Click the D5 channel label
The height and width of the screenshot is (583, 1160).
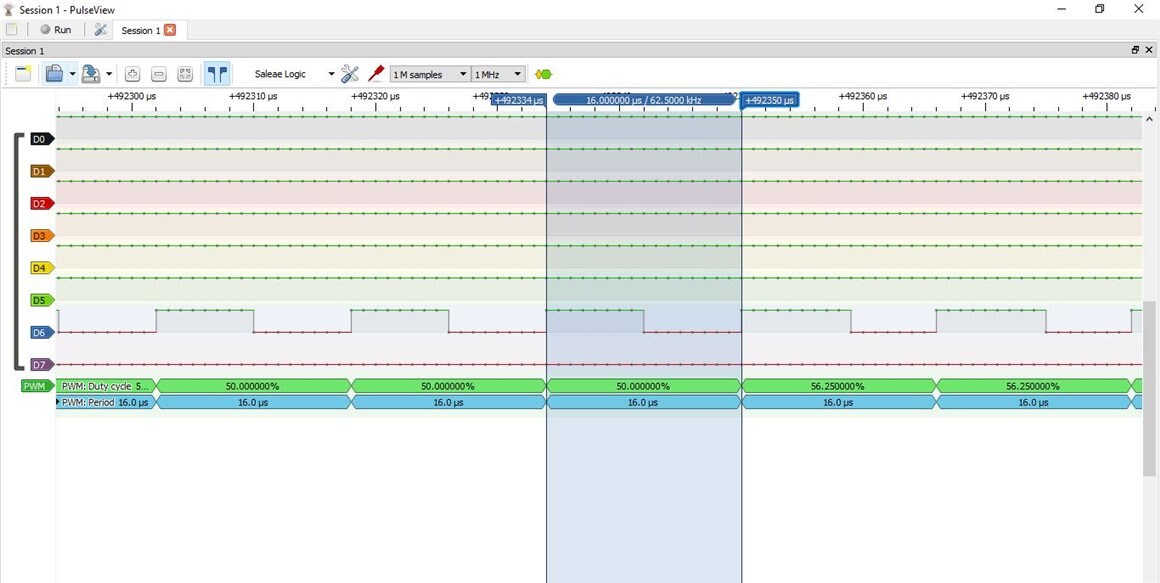pyautogui.click(x=42, y=300)
